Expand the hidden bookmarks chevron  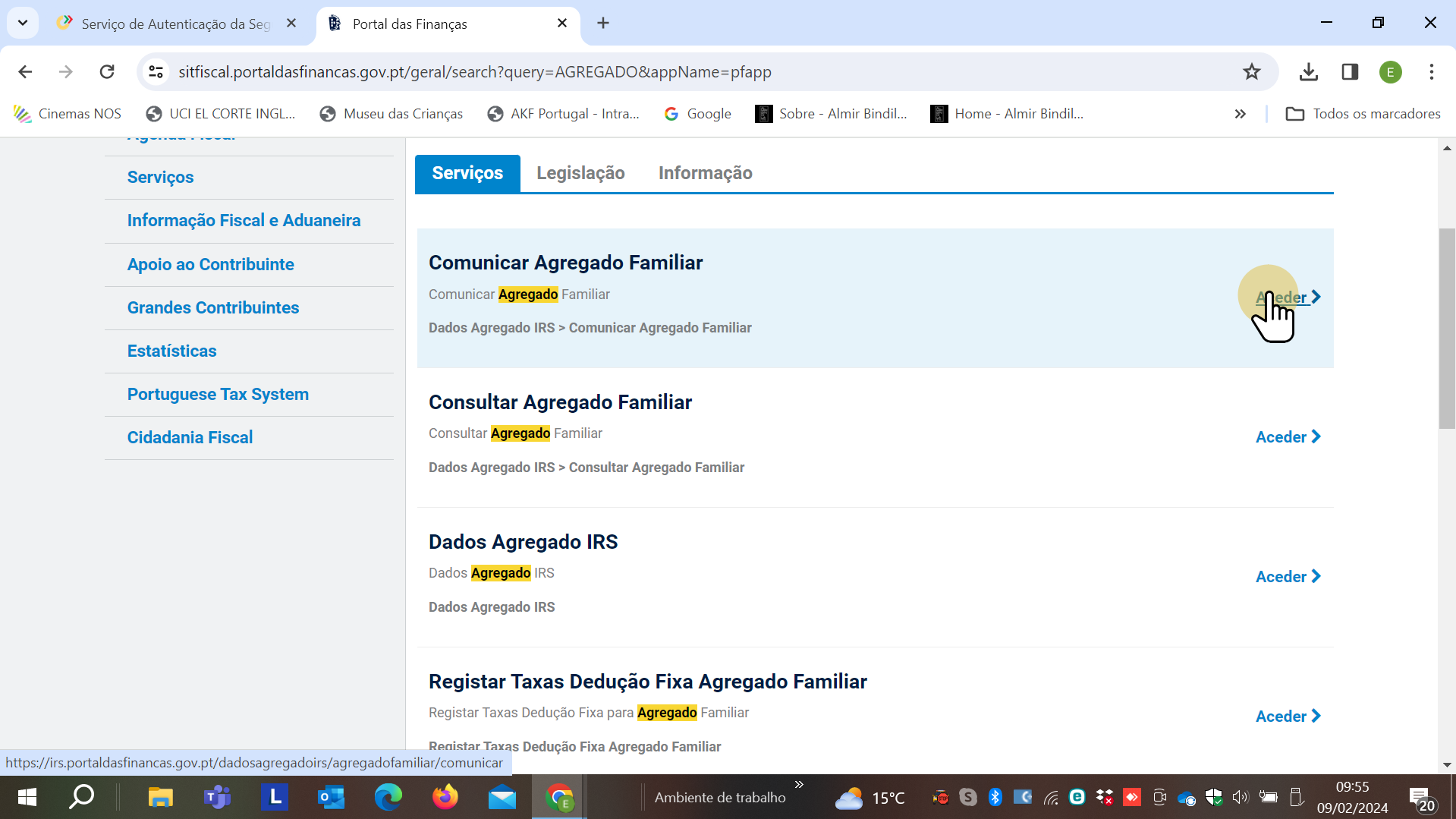(x=1240, y=114)
